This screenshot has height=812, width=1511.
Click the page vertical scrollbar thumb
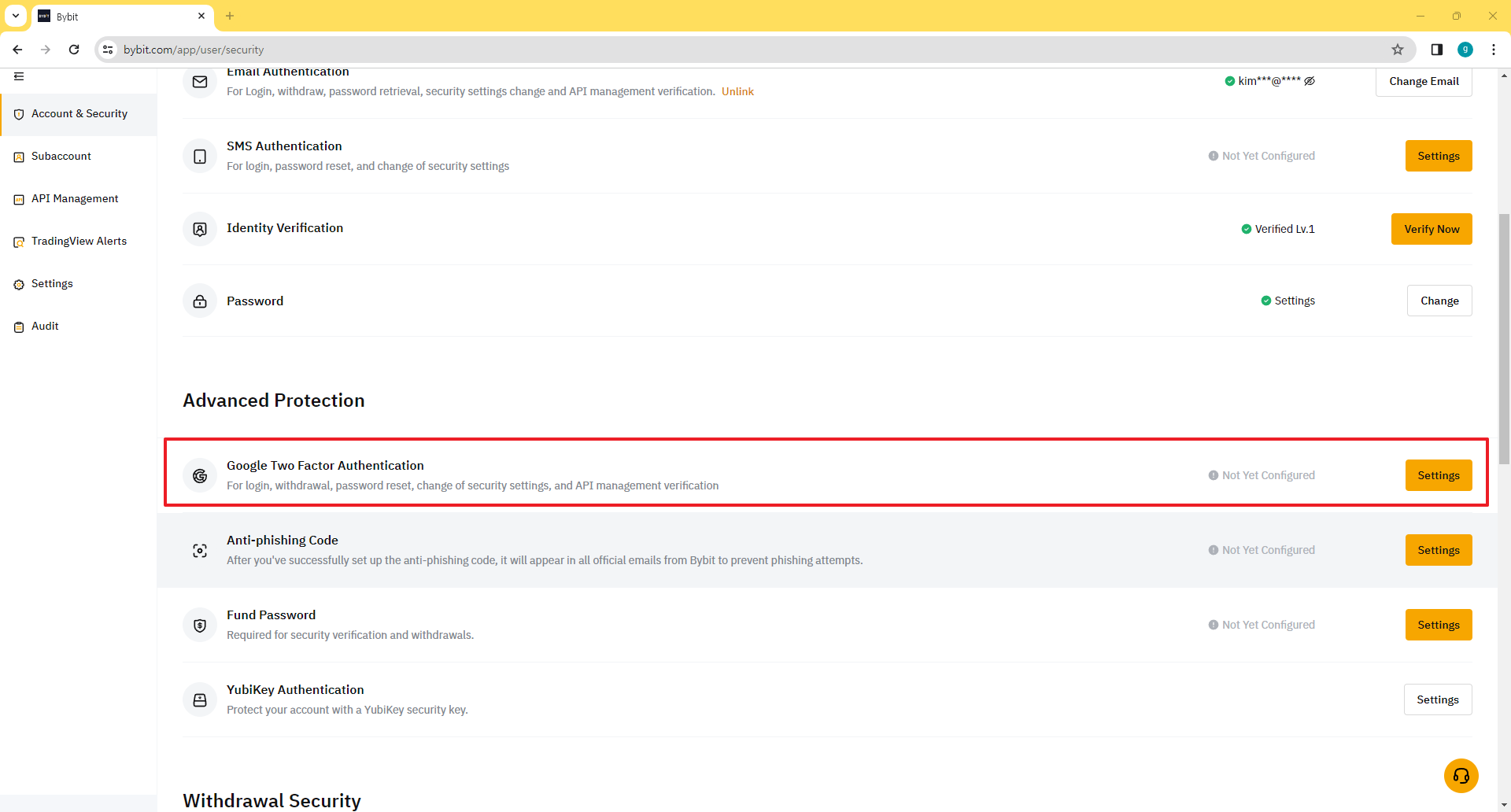(x=1504, y=338)
